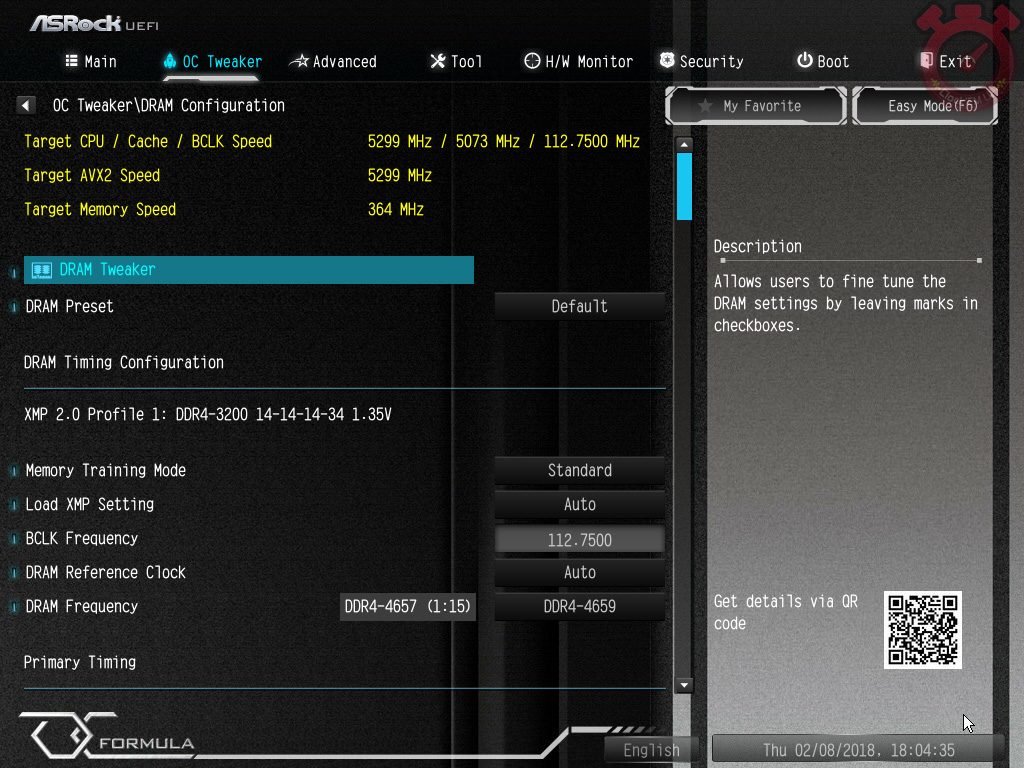Viewport: 1024px width, 768px height.
Task: Click the info marker beside DRAM Preset
Action: click(x=14, y=307)
